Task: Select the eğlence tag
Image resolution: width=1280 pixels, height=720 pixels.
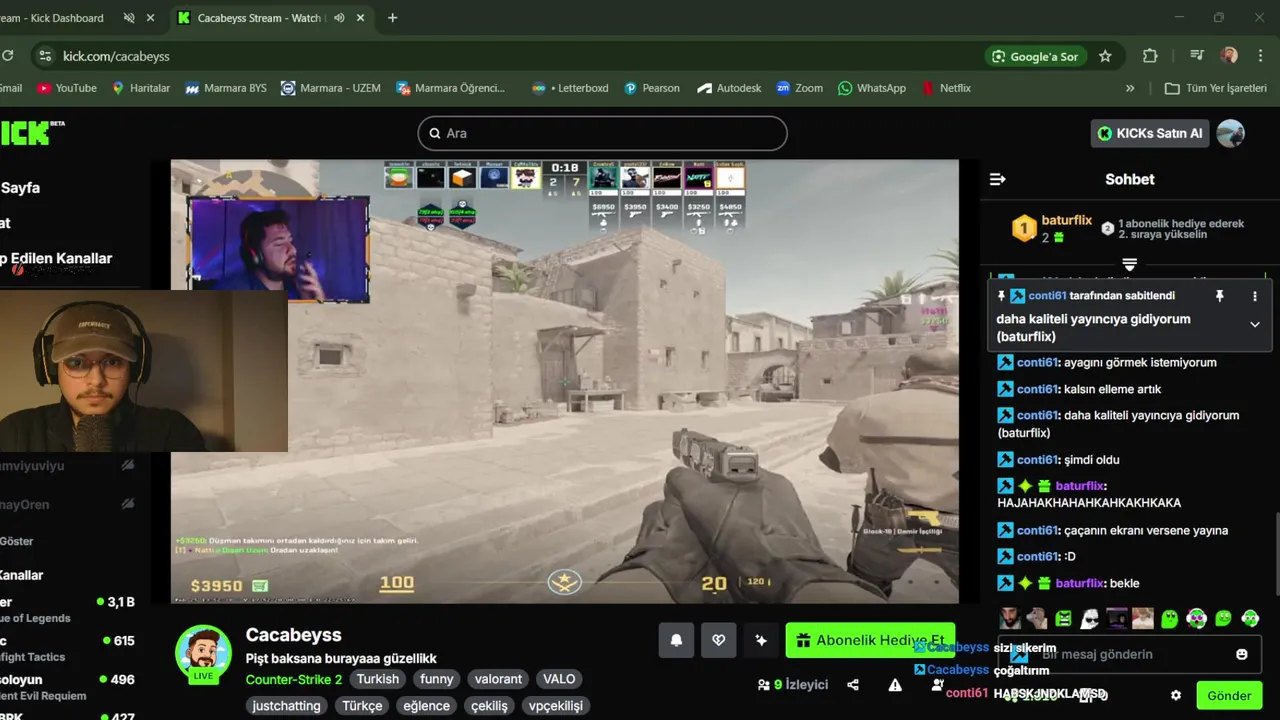Action: point(427,706)
